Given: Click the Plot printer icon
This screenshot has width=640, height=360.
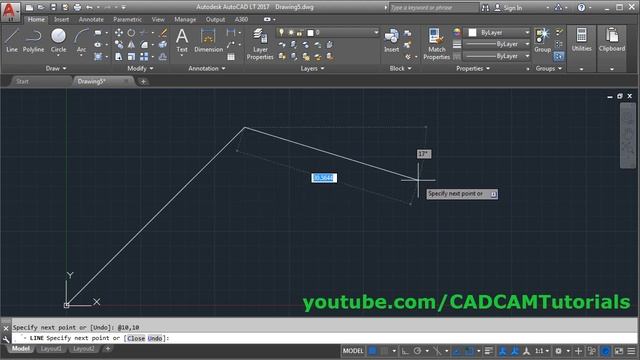Looking at the screenshot, I should [x=77, y=7].
